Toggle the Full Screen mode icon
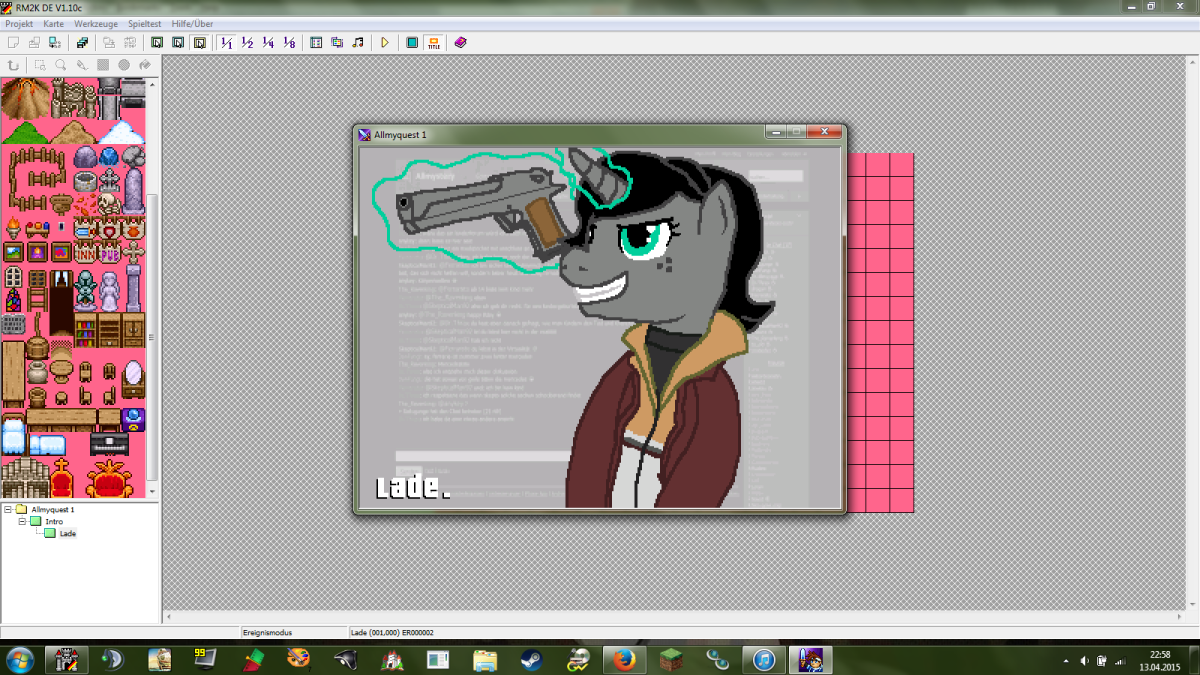1200x675 pixels. (412, 43)
